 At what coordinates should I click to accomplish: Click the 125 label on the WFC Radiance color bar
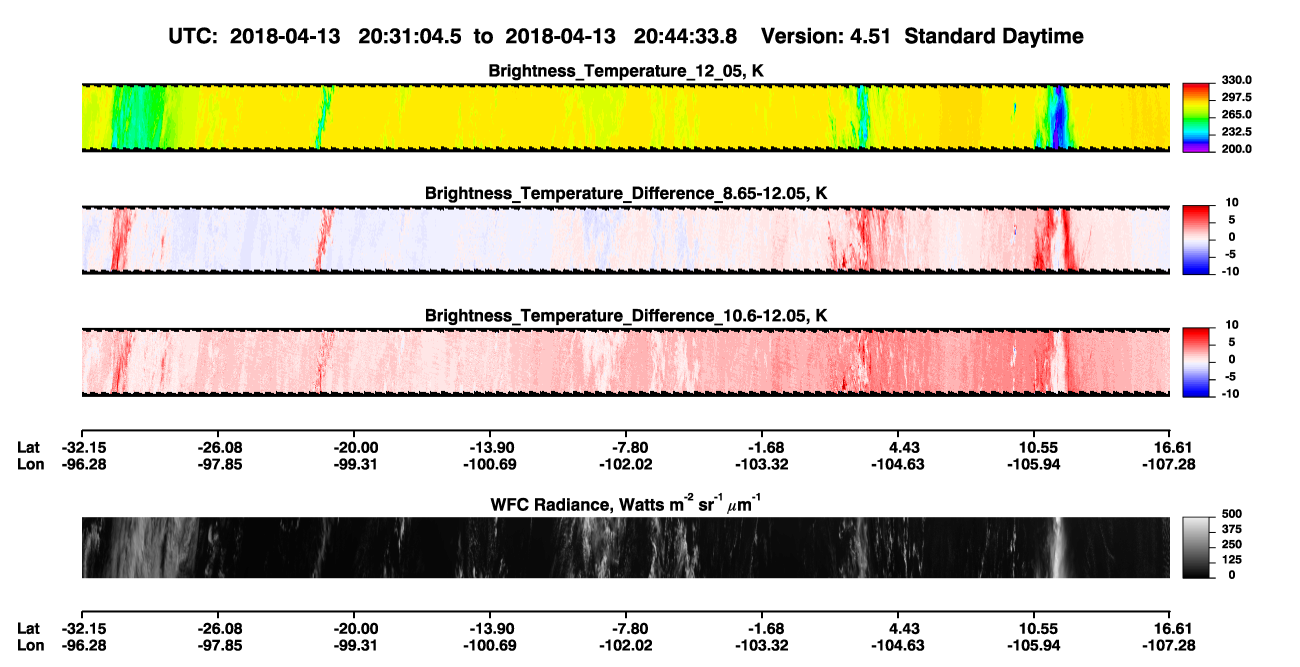pos(1232,560)
